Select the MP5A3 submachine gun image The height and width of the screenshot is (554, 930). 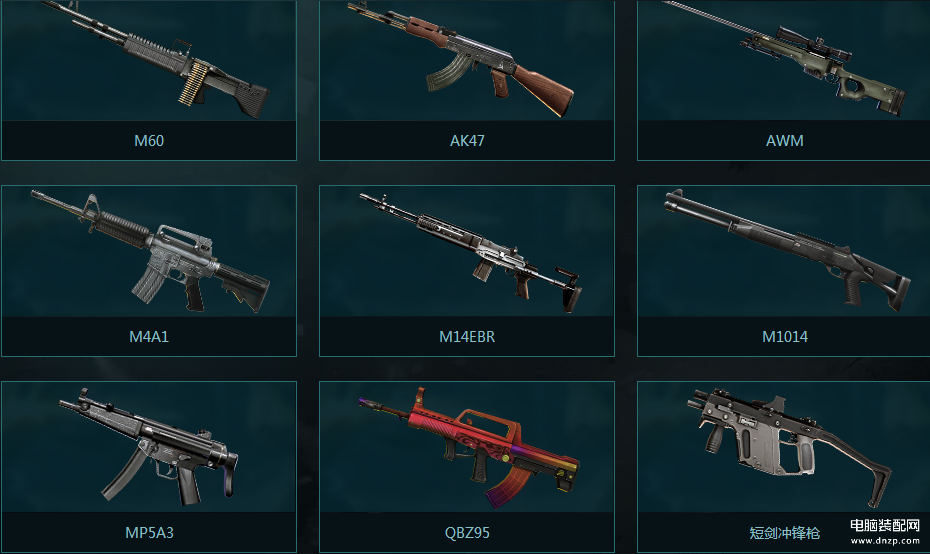pyautogui.click(x=148, y=446)
